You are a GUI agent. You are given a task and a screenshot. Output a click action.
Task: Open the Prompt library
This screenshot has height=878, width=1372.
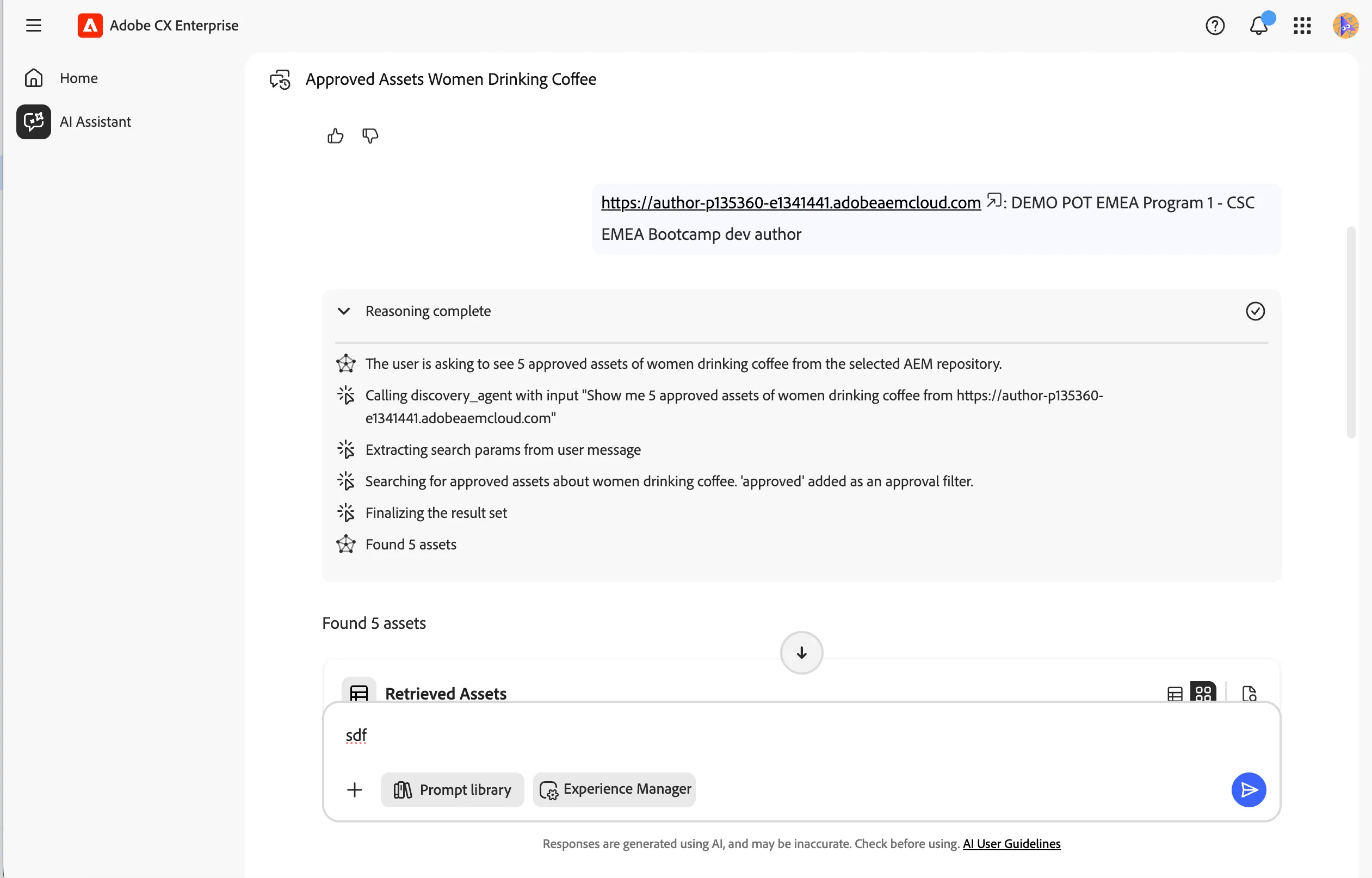452,790
